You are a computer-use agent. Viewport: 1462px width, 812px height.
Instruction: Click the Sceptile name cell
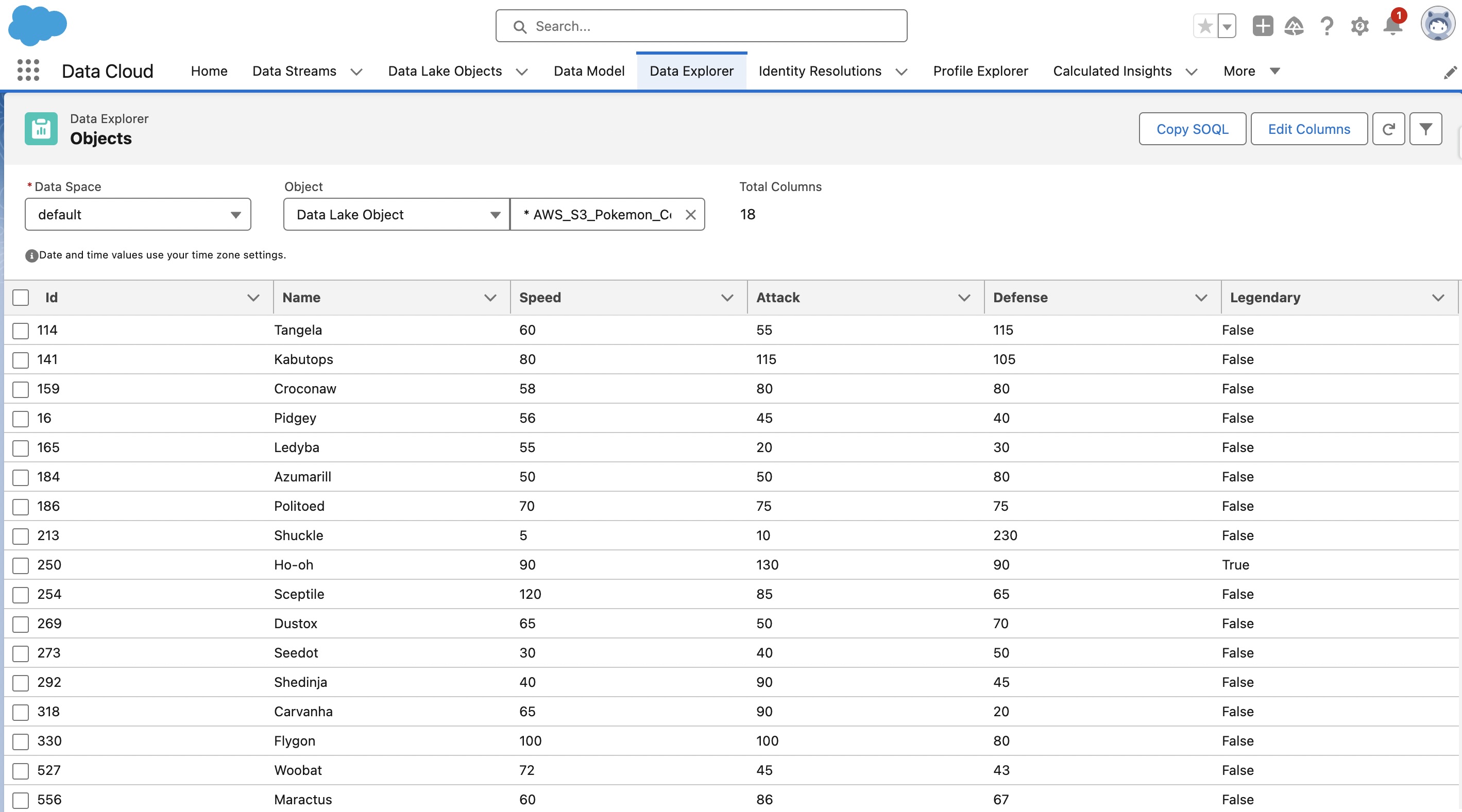pyautogui.click(x=299, y=594)
